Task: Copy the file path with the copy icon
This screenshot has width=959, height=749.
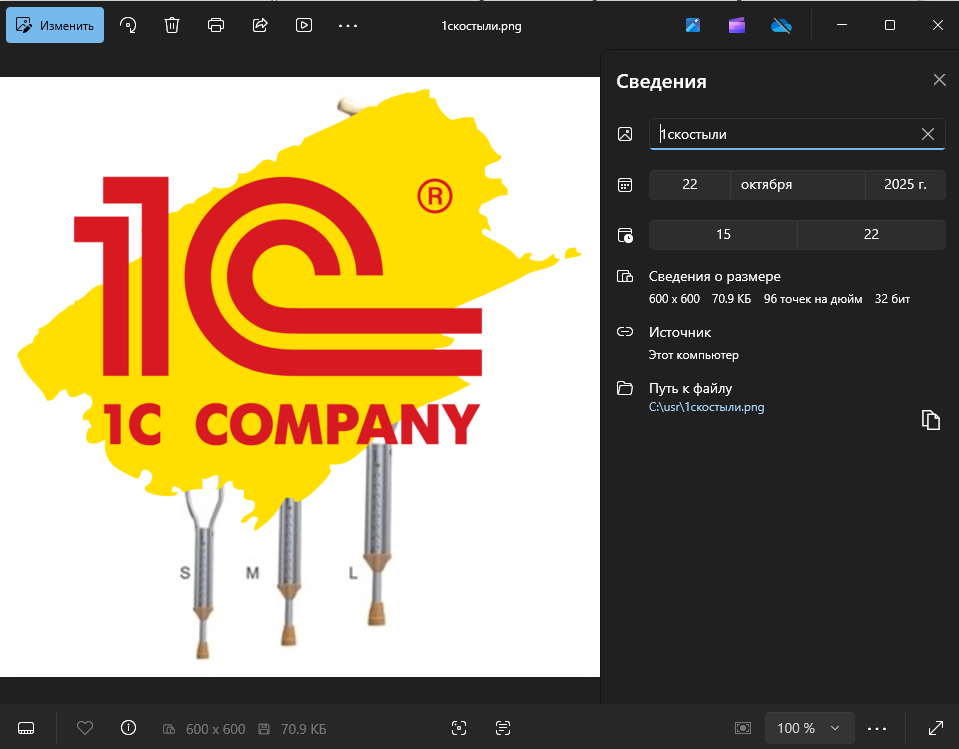Action: pyautogui.click(x=931, y=420)
